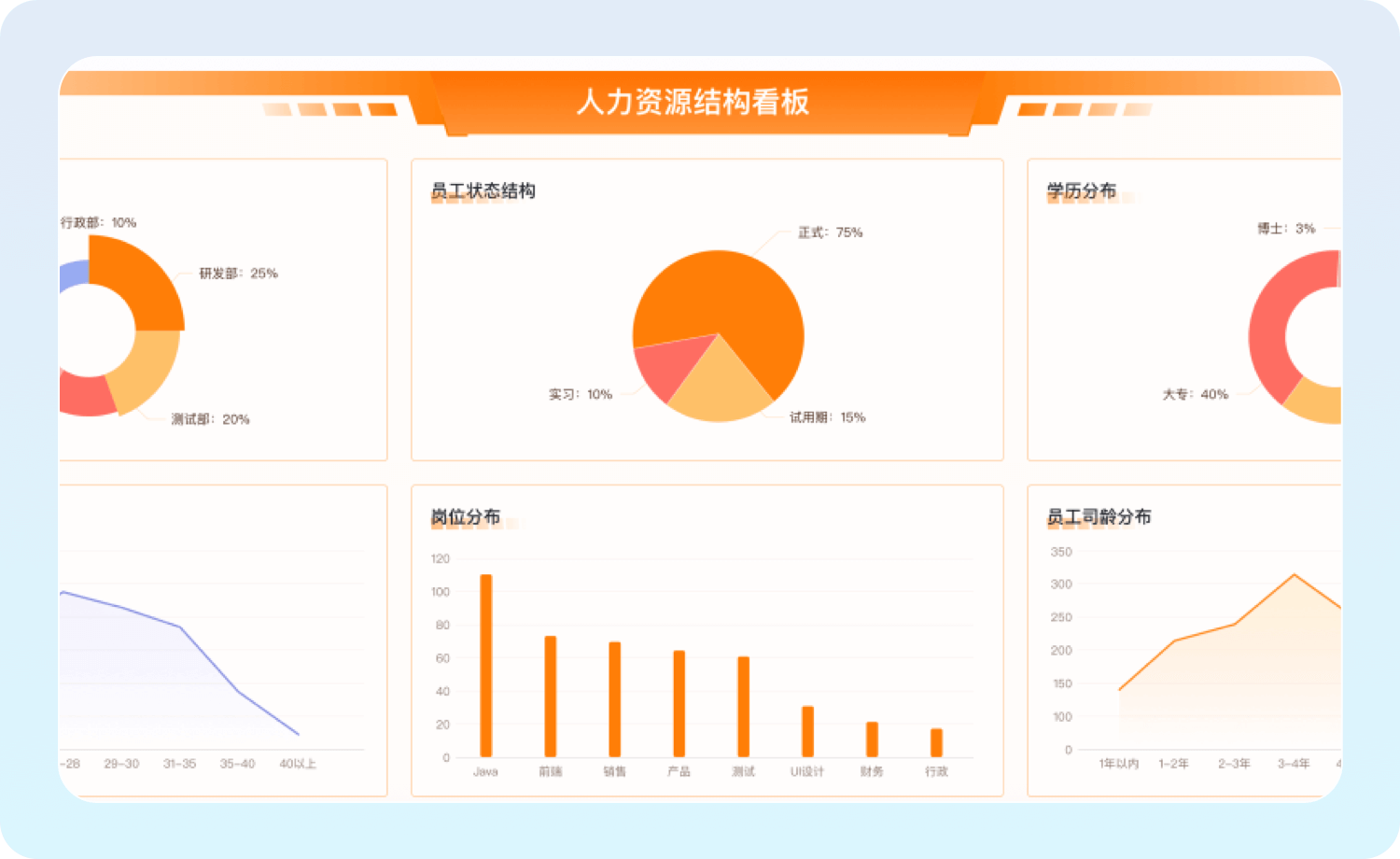Image resolution: width=1400 pixels, height=859 pixels.
Task: Click the 产品 bar in the bar chart
Action: tap(679, 704)
